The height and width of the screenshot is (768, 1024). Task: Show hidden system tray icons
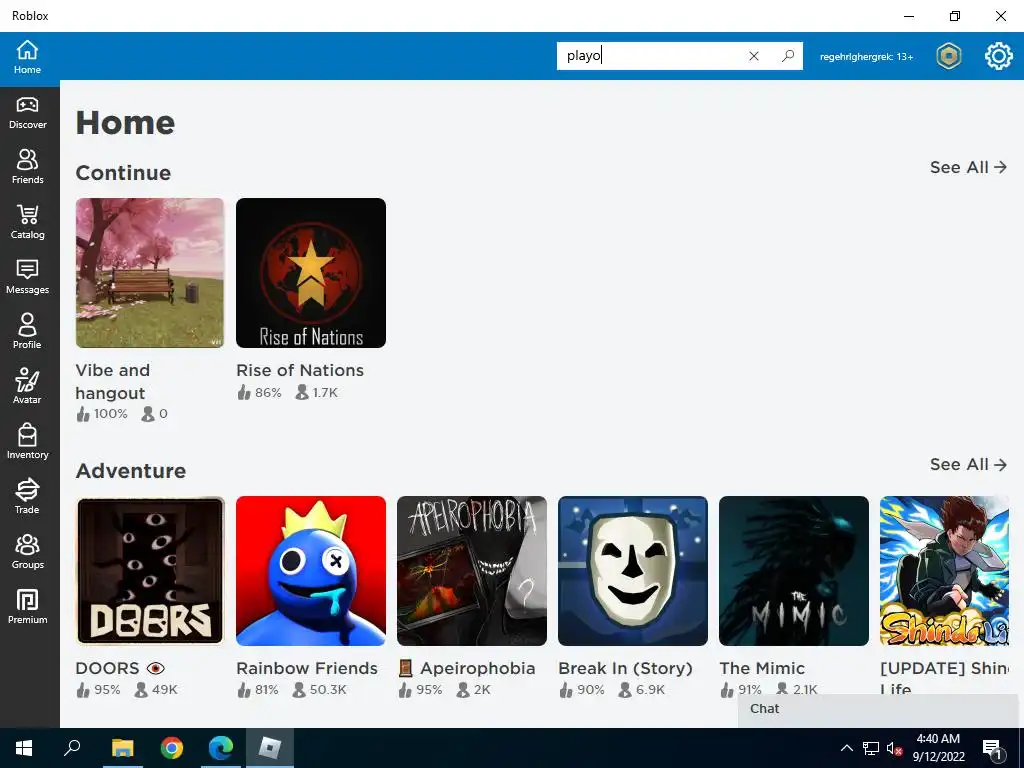(846, 748)
